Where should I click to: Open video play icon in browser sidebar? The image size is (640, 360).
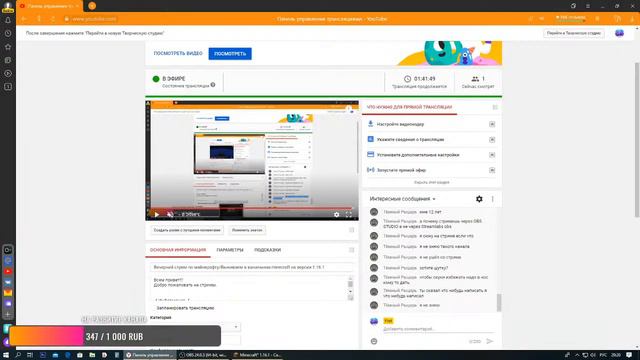pos(8,73)
